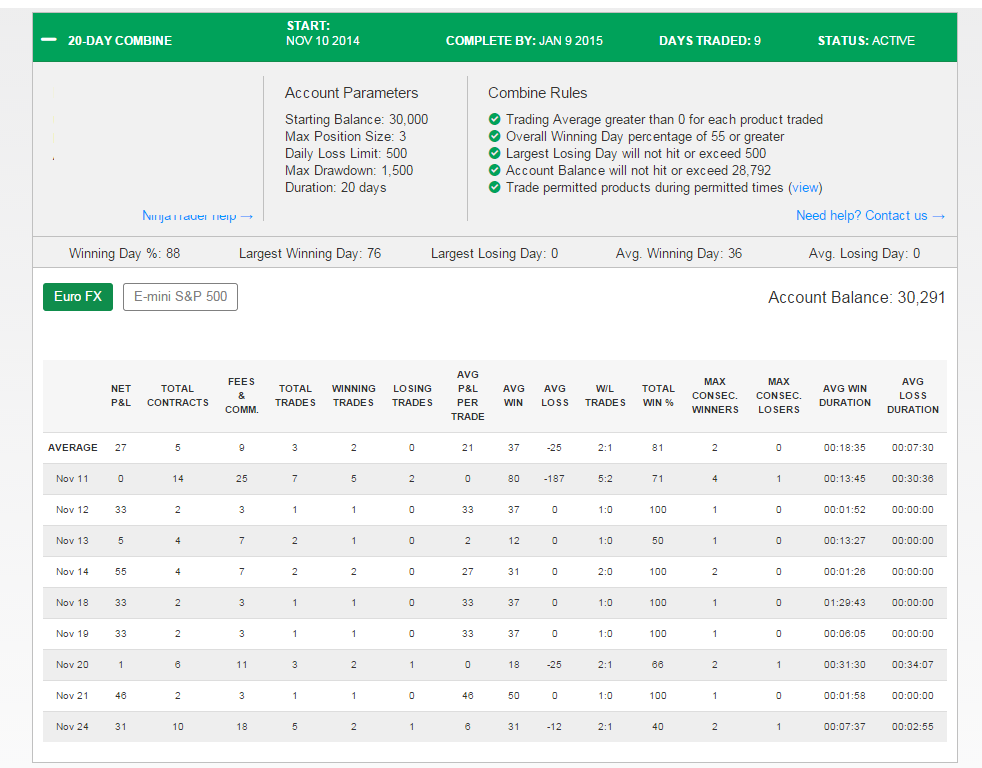Click the 01:29:43 win duration for Nov 18
Viewport: 982px width, 768px height.
(844, 603)
